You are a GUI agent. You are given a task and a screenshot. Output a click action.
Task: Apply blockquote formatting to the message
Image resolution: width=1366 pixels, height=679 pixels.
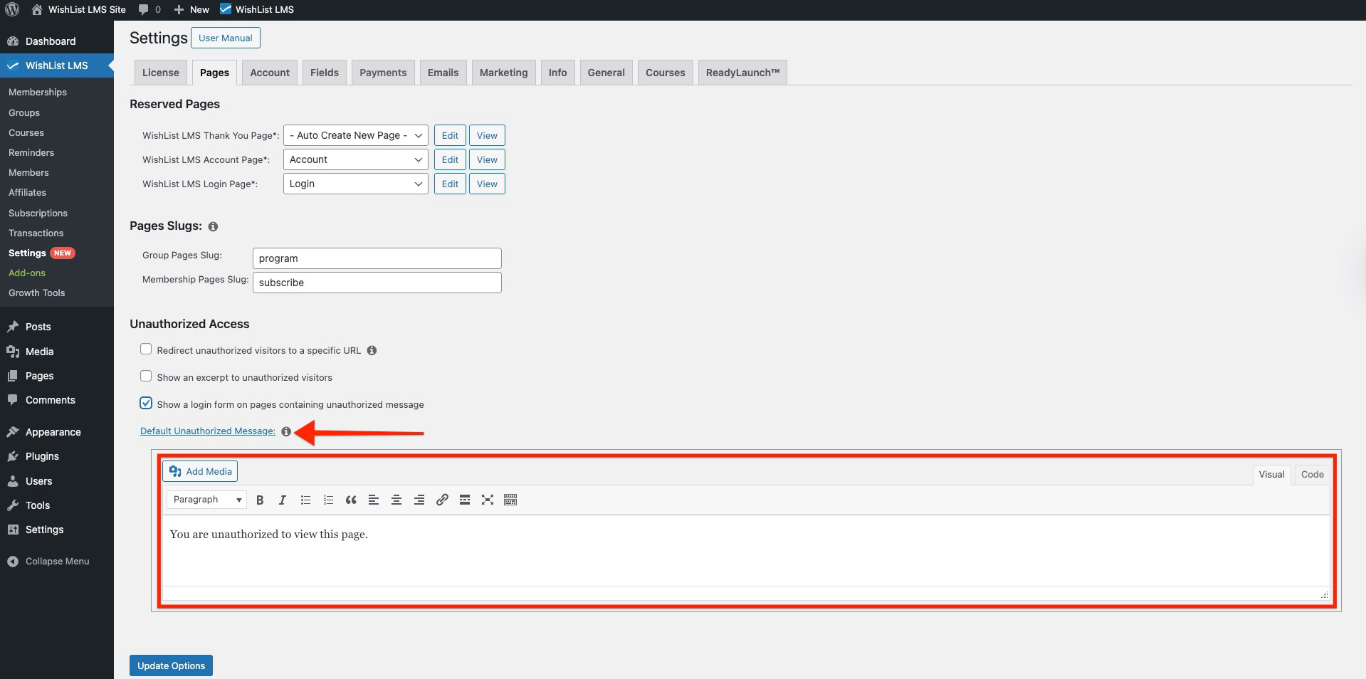[351, 500]
